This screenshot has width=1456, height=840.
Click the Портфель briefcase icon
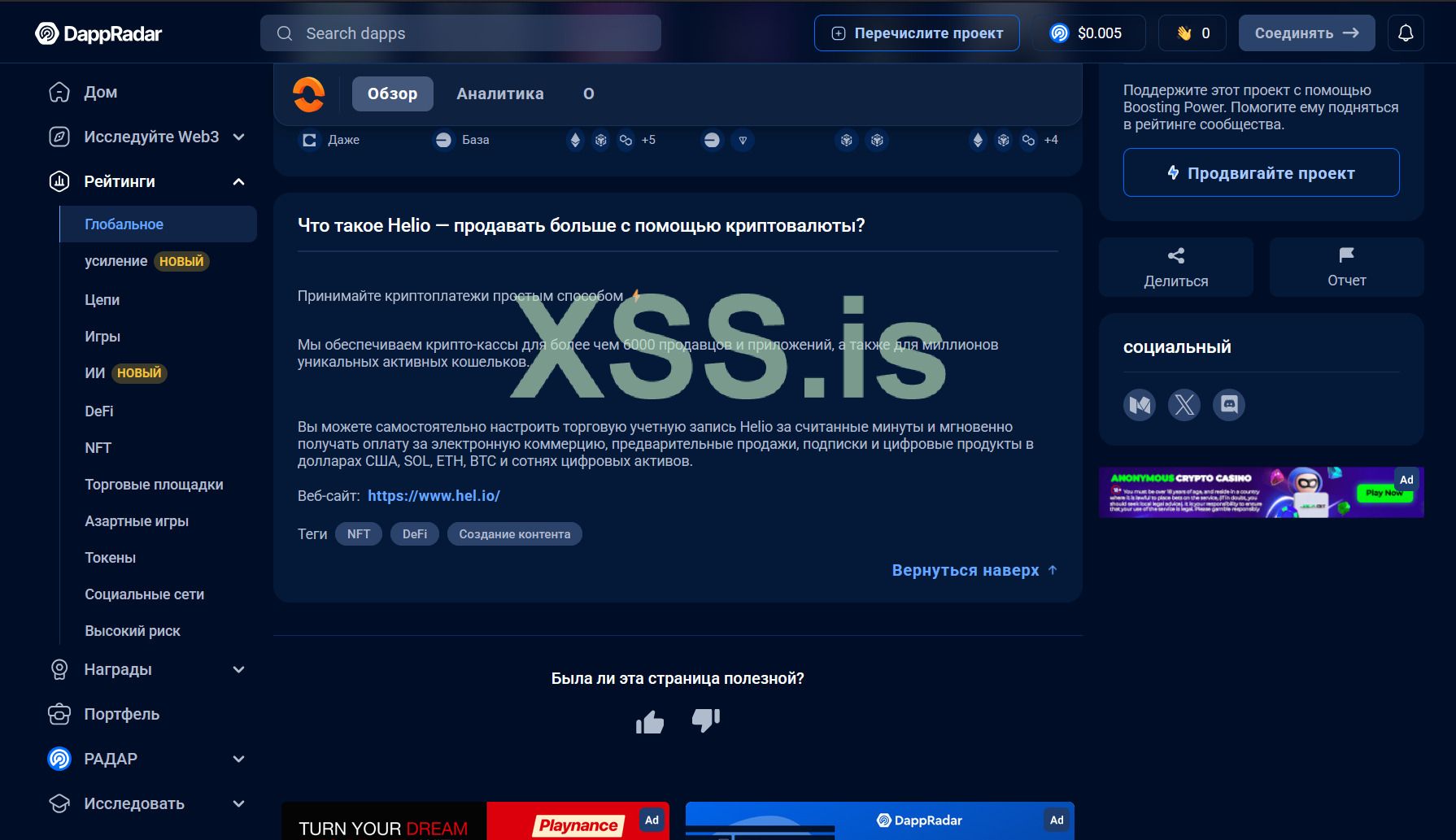tap(59, 714)
